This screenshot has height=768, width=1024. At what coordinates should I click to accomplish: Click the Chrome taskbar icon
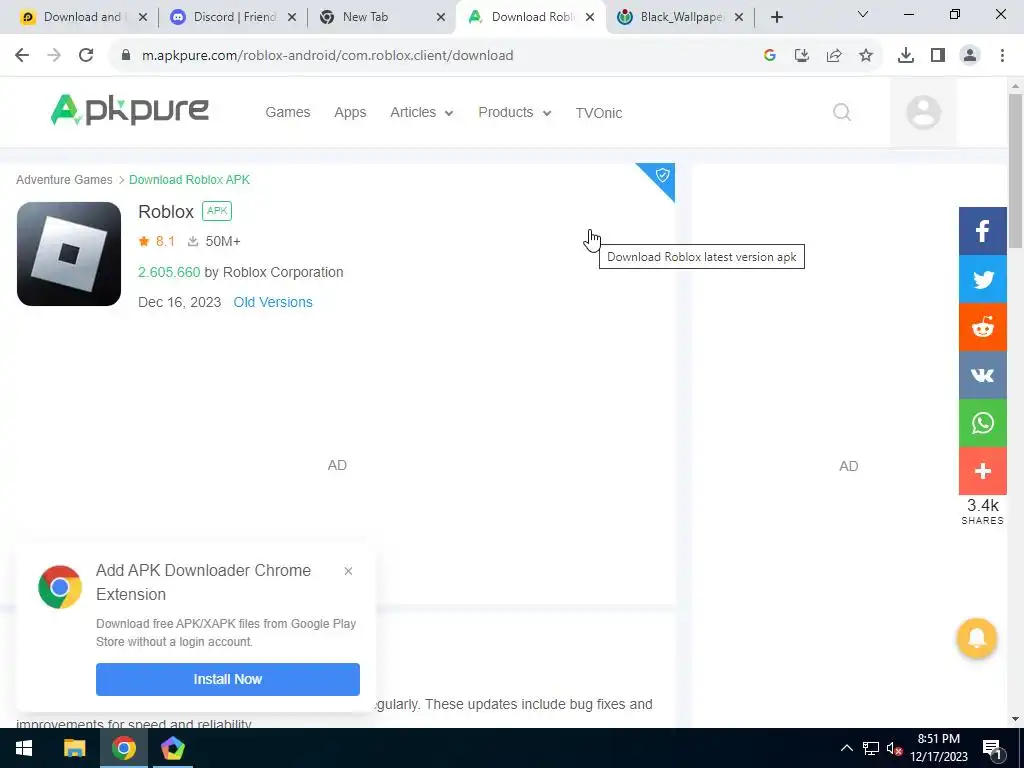pos(123,748)
